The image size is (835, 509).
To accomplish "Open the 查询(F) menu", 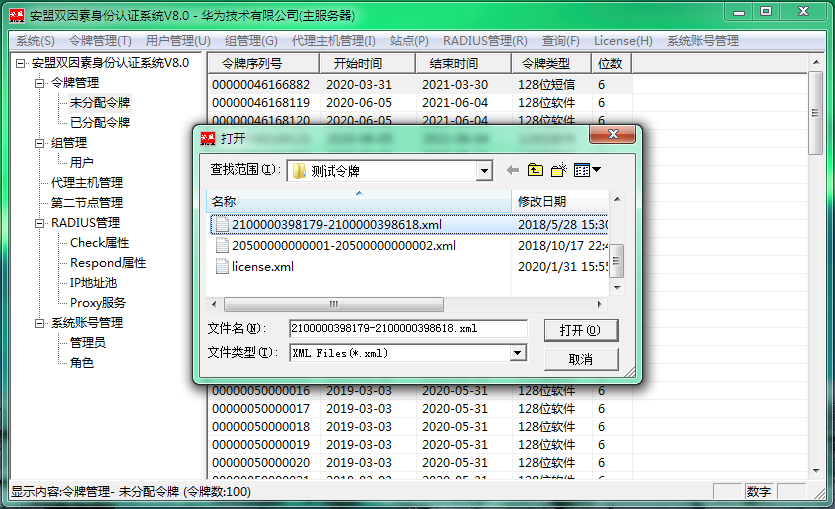I will (560, 41).
